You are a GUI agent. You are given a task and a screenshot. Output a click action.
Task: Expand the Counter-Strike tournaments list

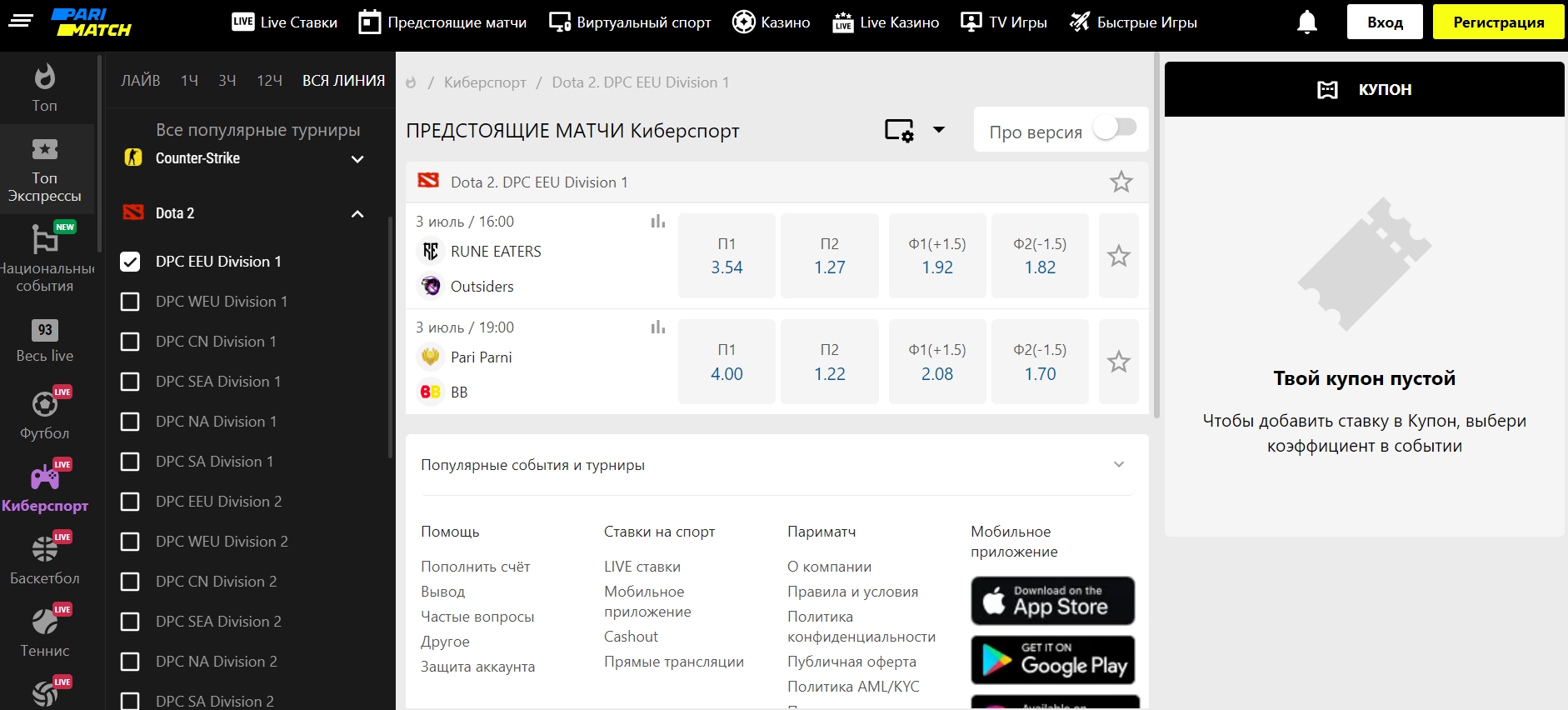[357, 159]
